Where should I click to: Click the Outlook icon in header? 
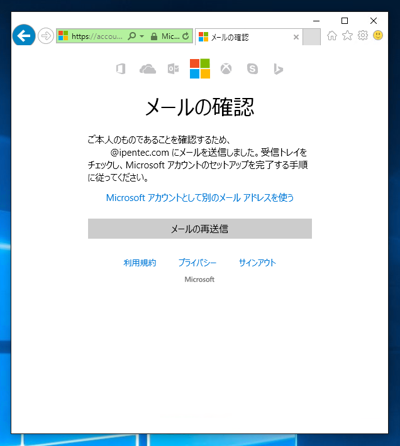(x=173, y=69)
